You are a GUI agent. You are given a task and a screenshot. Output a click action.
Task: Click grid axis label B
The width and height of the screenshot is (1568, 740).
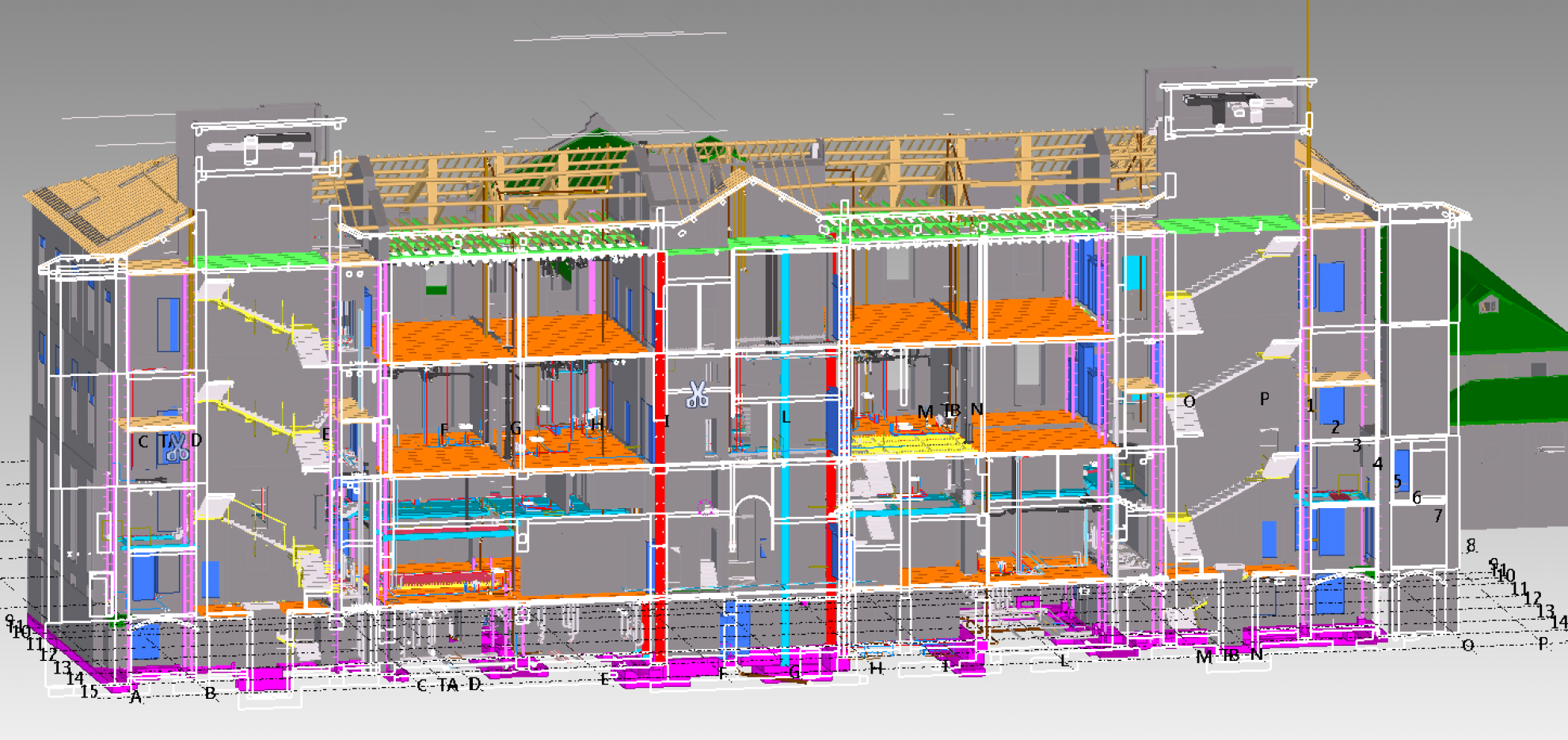click(x=210, y=693)
